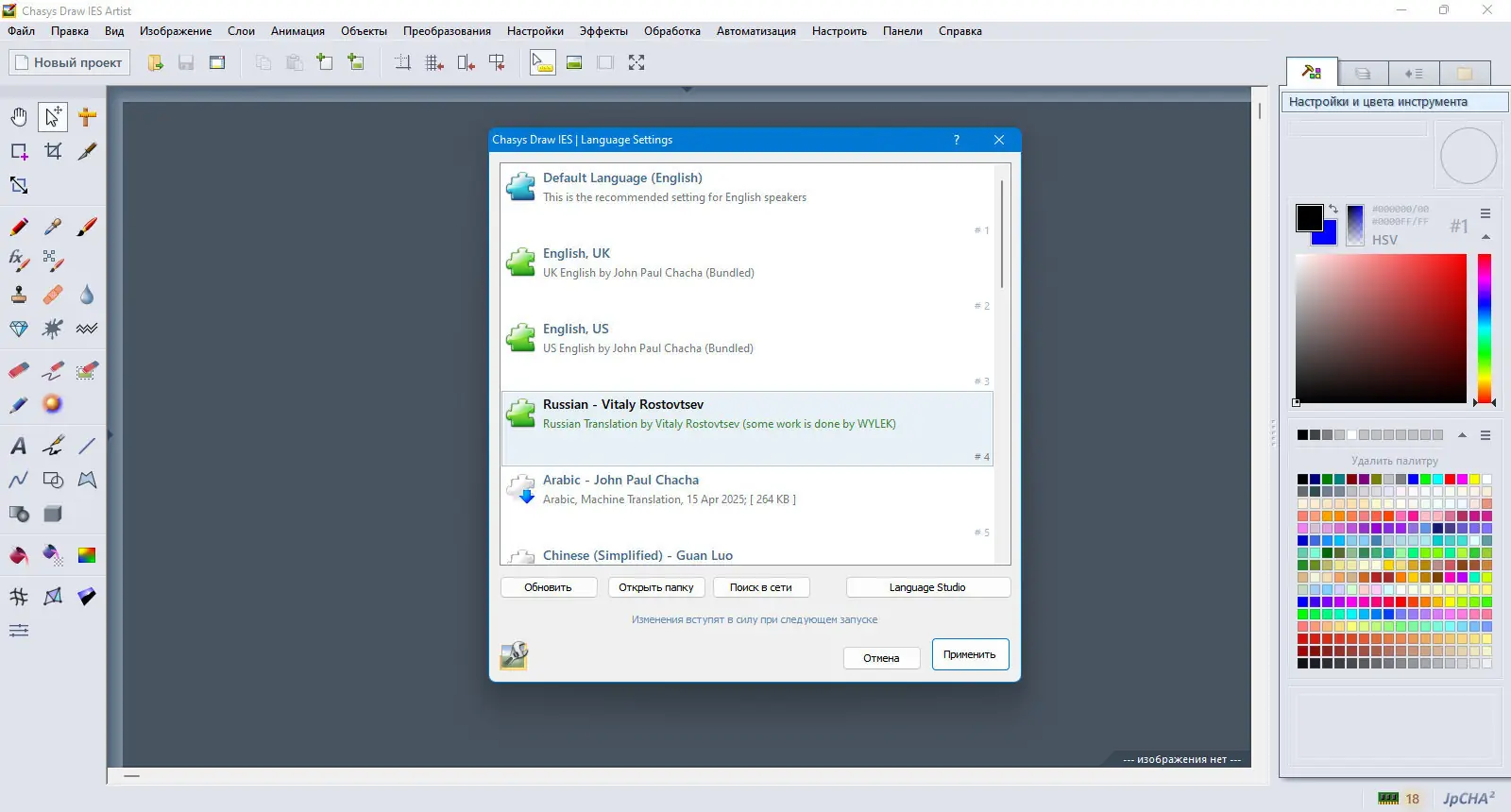Select English, UK language entry
The height and width of the screenshot is (812, 1511).
[747, 278]
